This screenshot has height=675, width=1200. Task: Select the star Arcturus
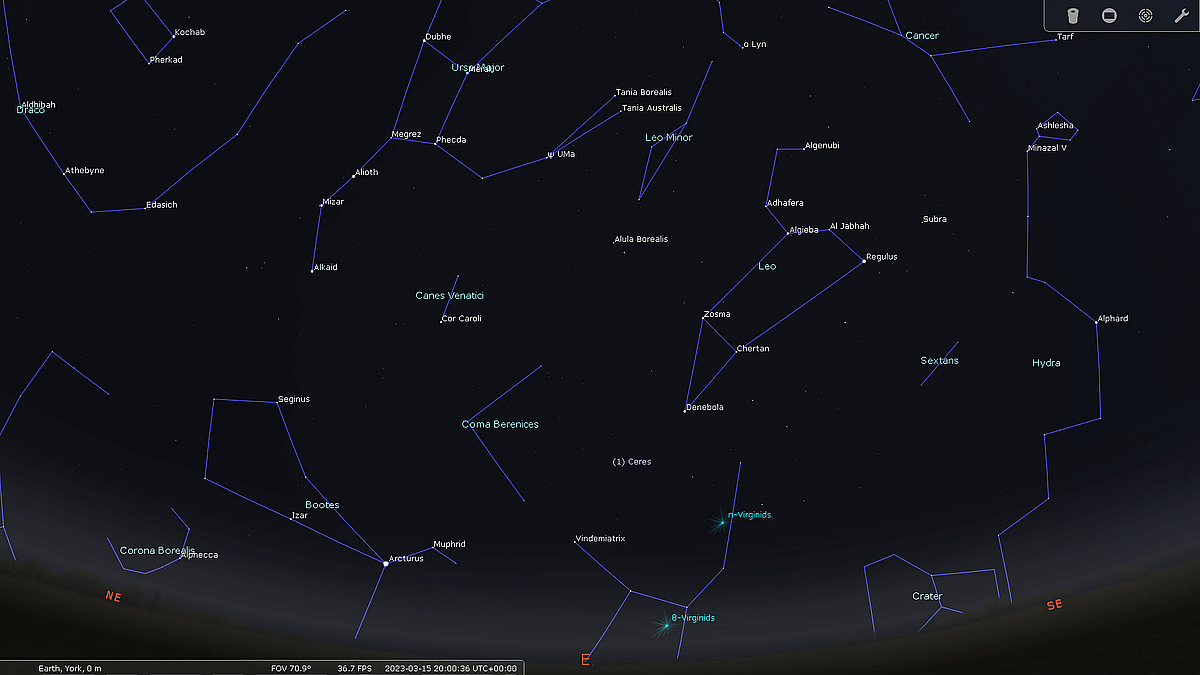(386, 563)
